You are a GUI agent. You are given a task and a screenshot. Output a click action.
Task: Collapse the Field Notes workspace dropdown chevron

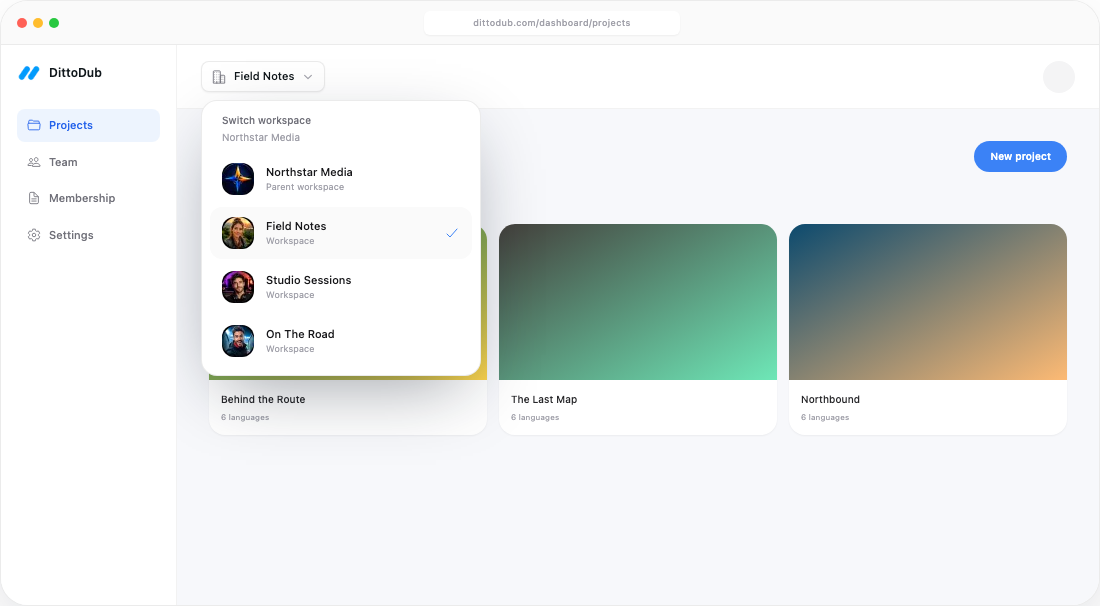(307, 76)
